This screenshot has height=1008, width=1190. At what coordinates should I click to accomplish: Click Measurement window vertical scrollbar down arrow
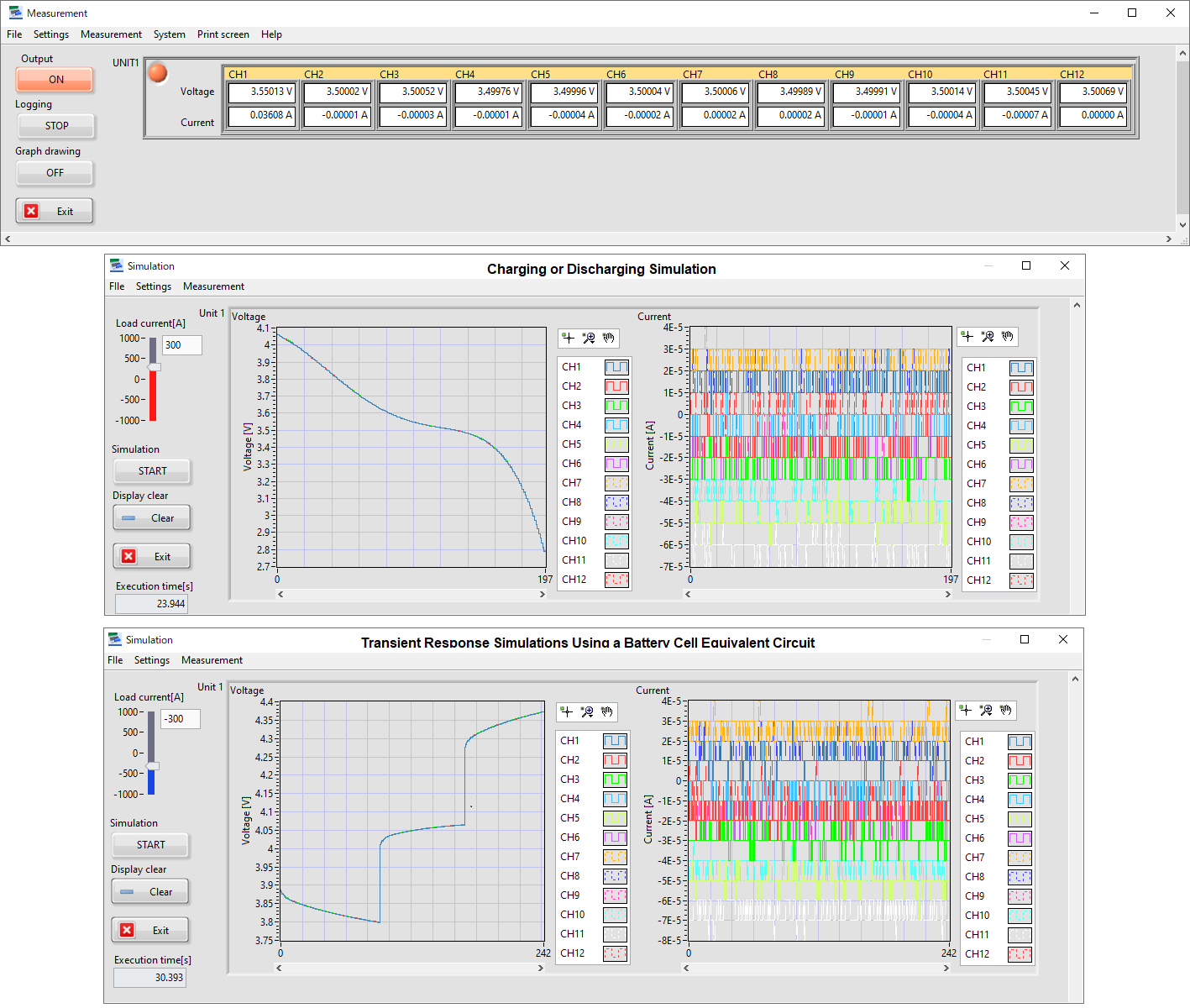click(x=1182, y=225)
